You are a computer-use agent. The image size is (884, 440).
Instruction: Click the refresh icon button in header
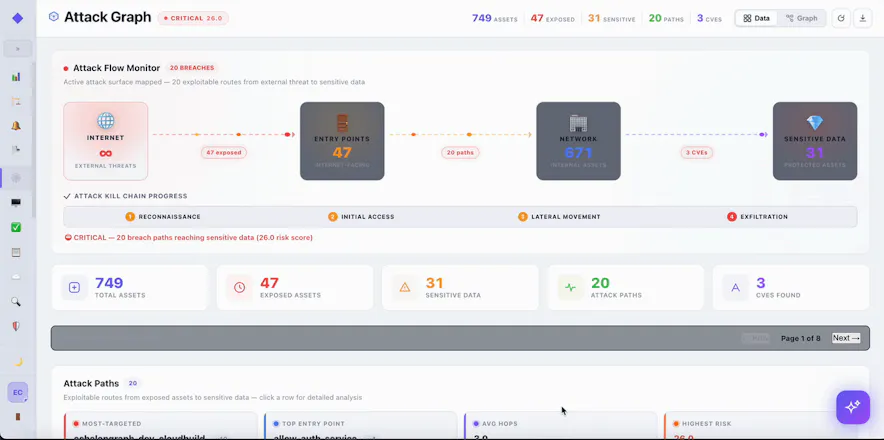coord(841,18)
